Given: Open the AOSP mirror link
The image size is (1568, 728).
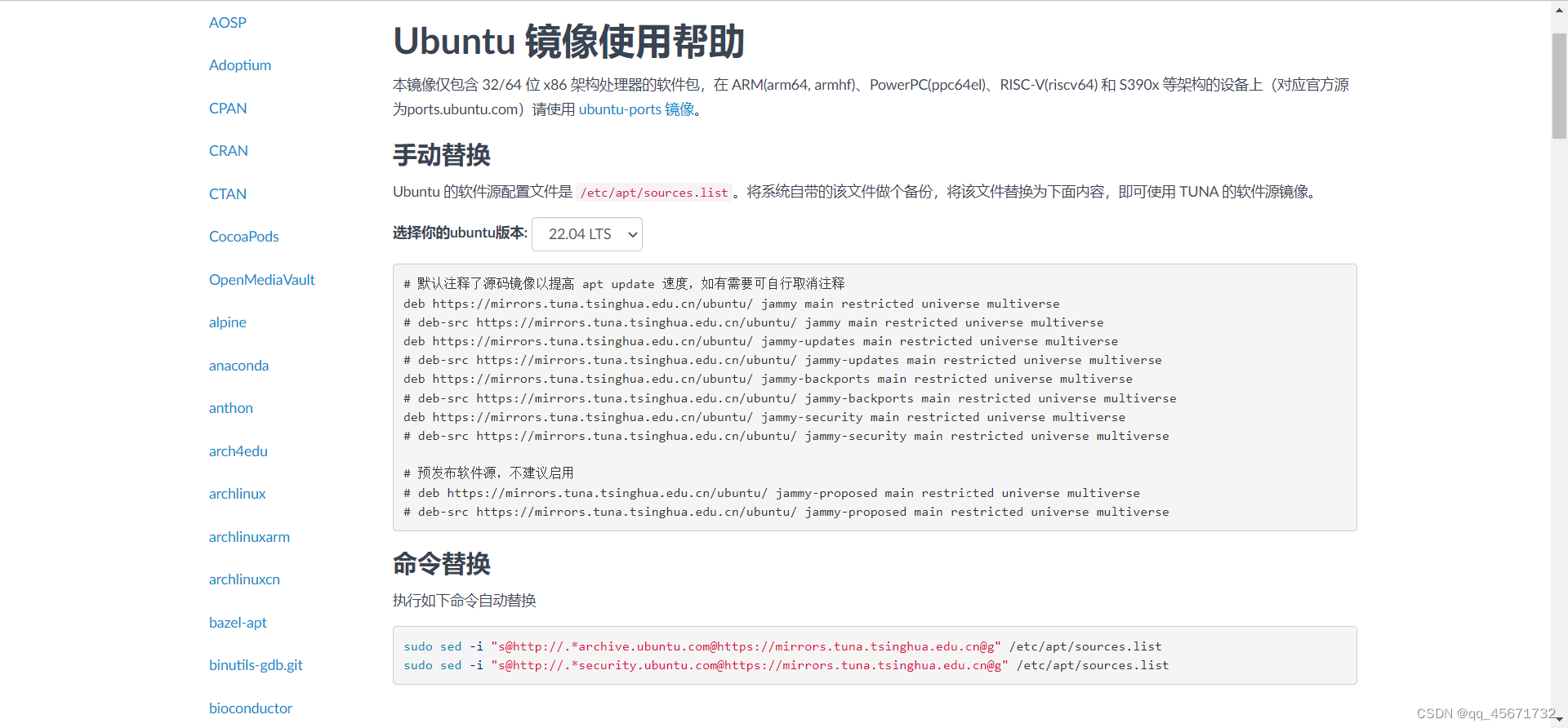Looking at the screenshot, I should [227, 23].
